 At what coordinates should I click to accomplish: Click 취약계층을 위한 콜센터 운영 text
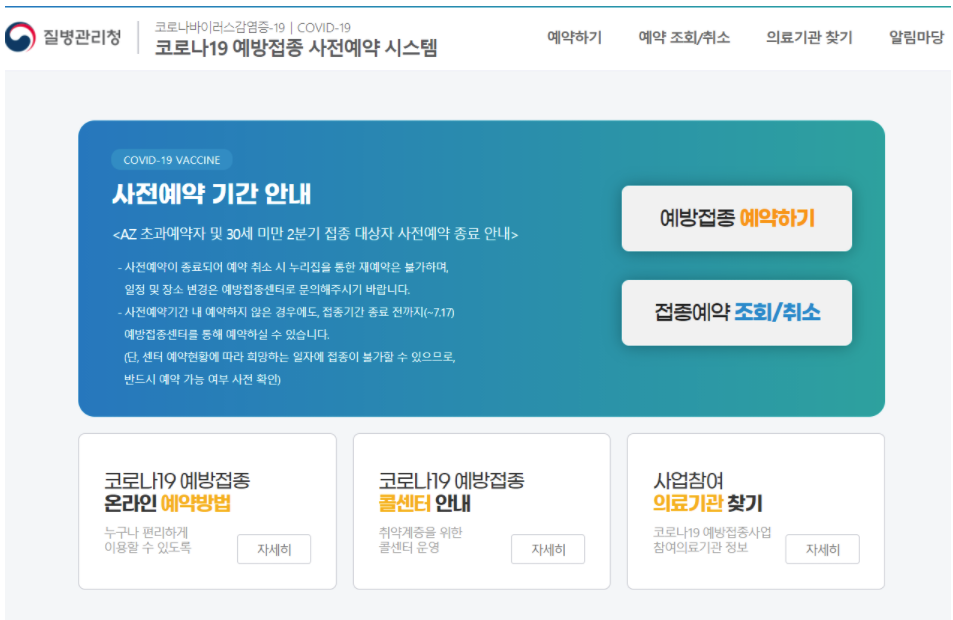420,540
